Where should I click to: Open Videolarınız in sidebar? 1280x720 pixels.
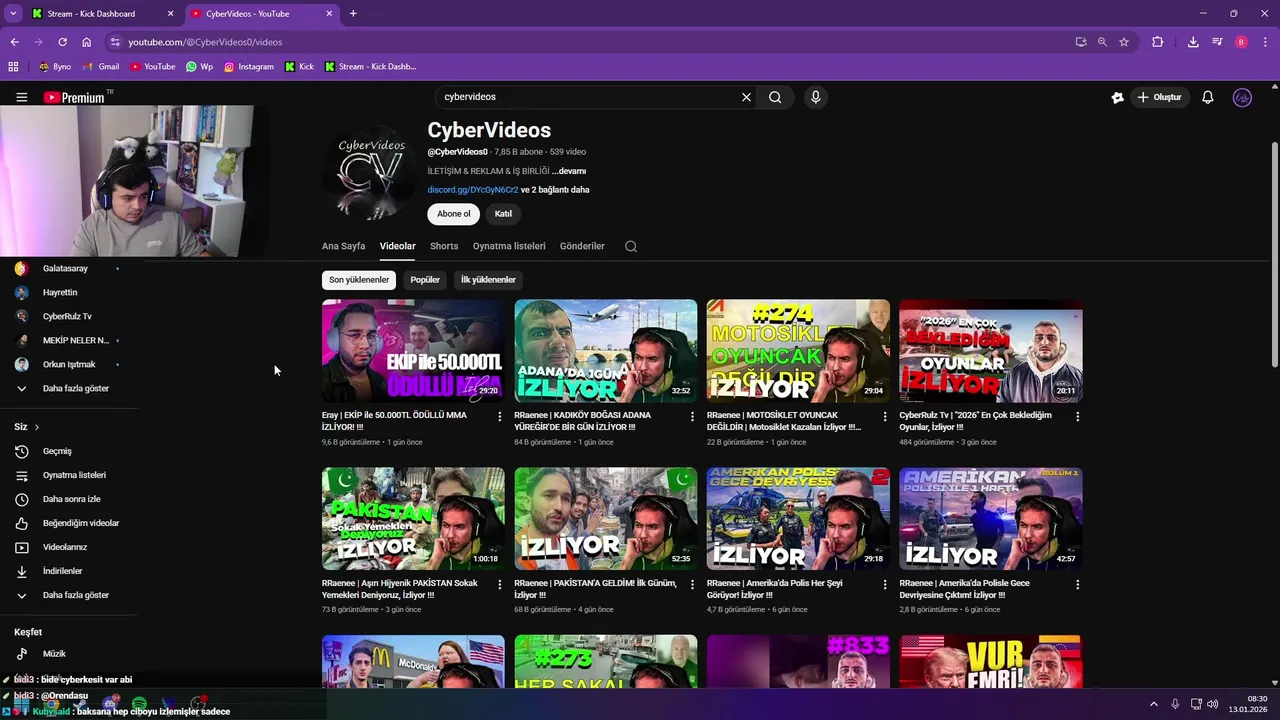click(66, 547)
